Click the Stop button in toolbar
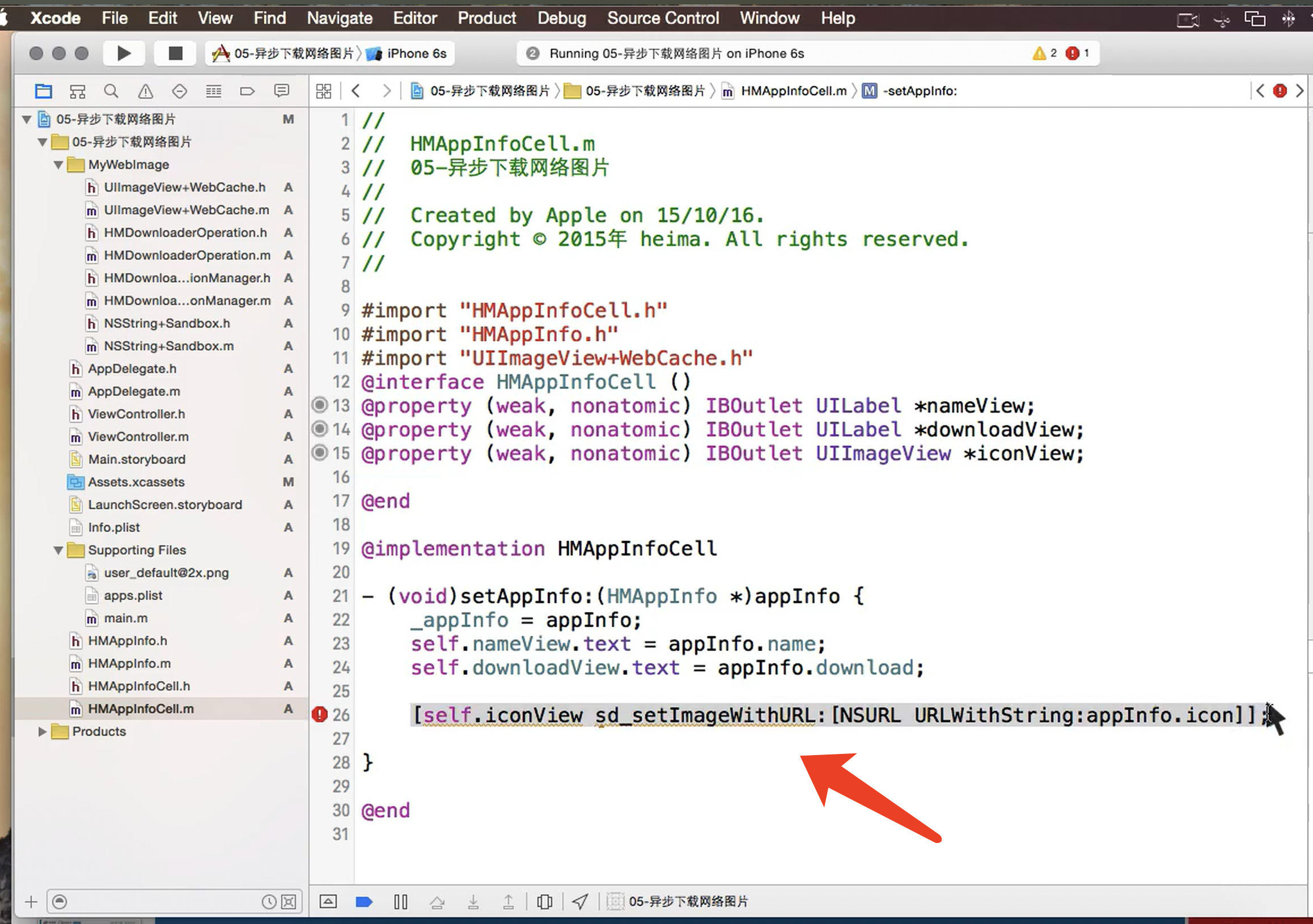Screen dimensions: 1313x924 click(175, 53)
